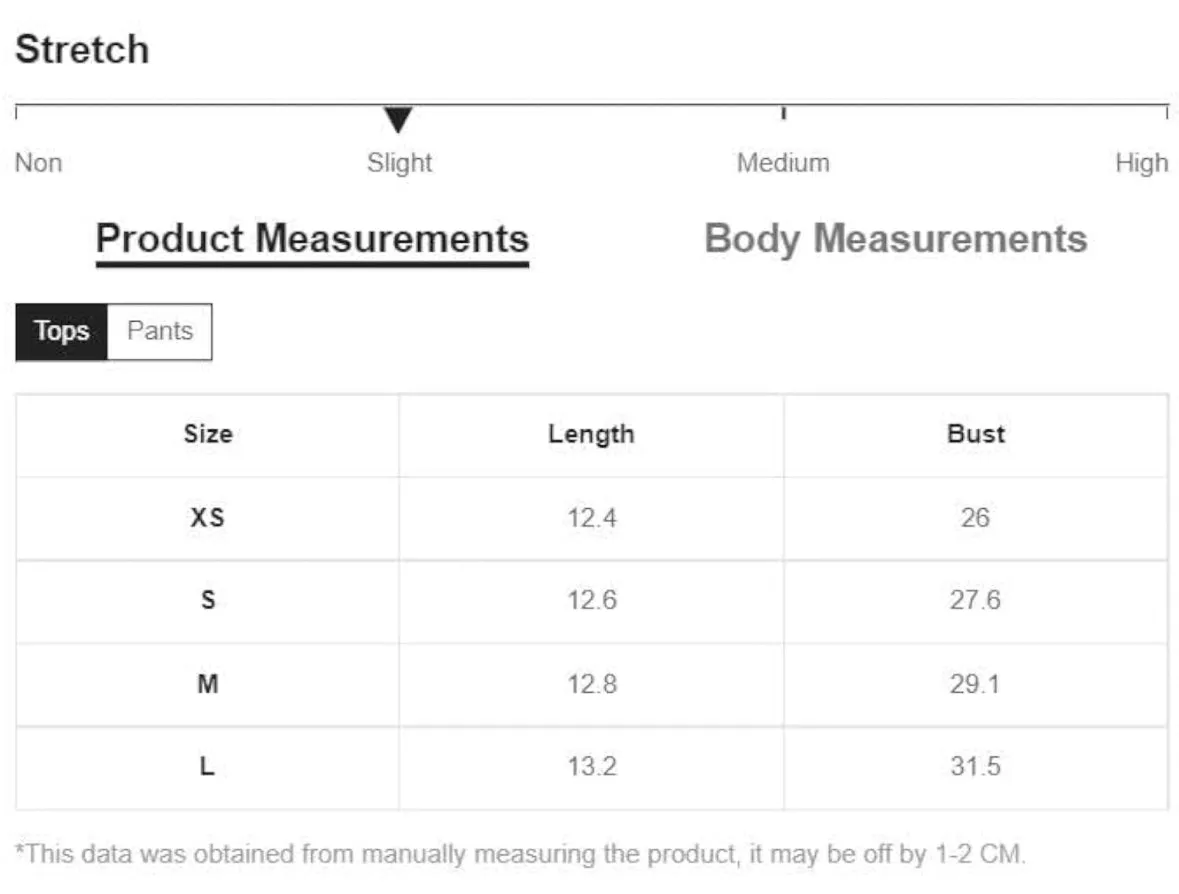The width and height of the screenshot is (1179, 894).
Task: Show the Pants measurements
Action: pos(159,332)
